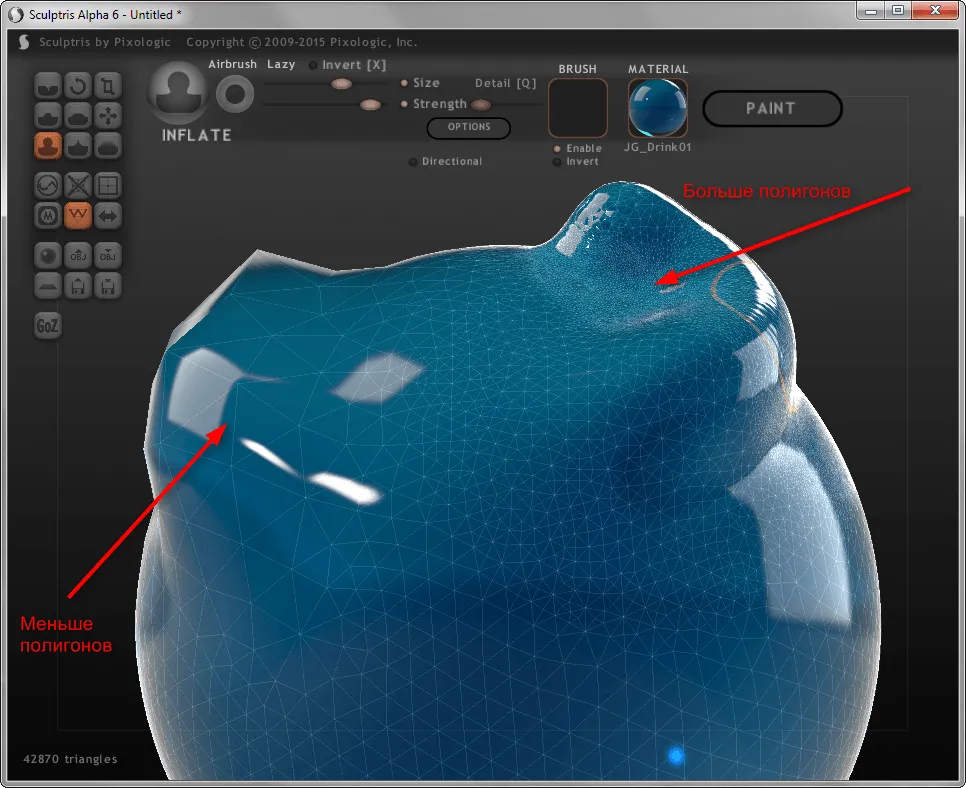Click the Detail [Q] slider handle
This screenshot has height=788, width=966.
(481, 105)
